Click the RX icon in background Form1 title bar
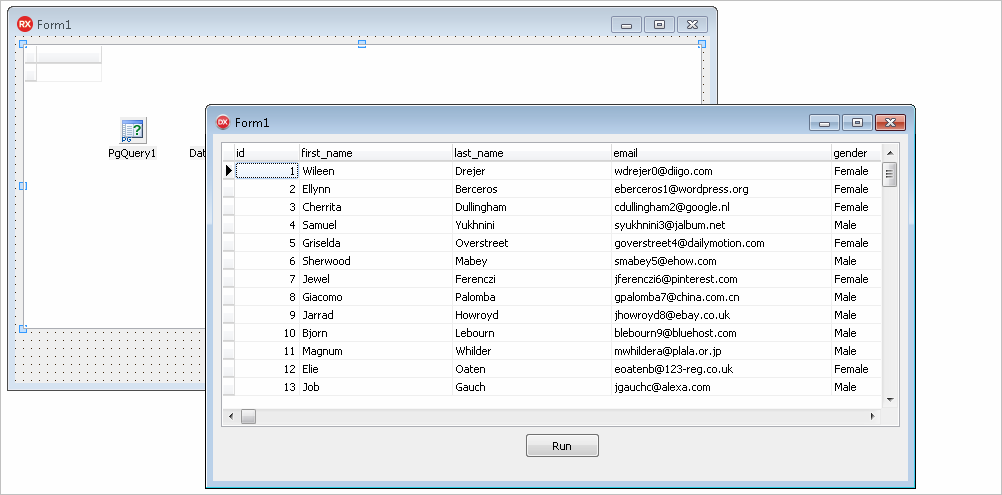The height and width of the screenshot is (495, 1002). pos(25,24)
